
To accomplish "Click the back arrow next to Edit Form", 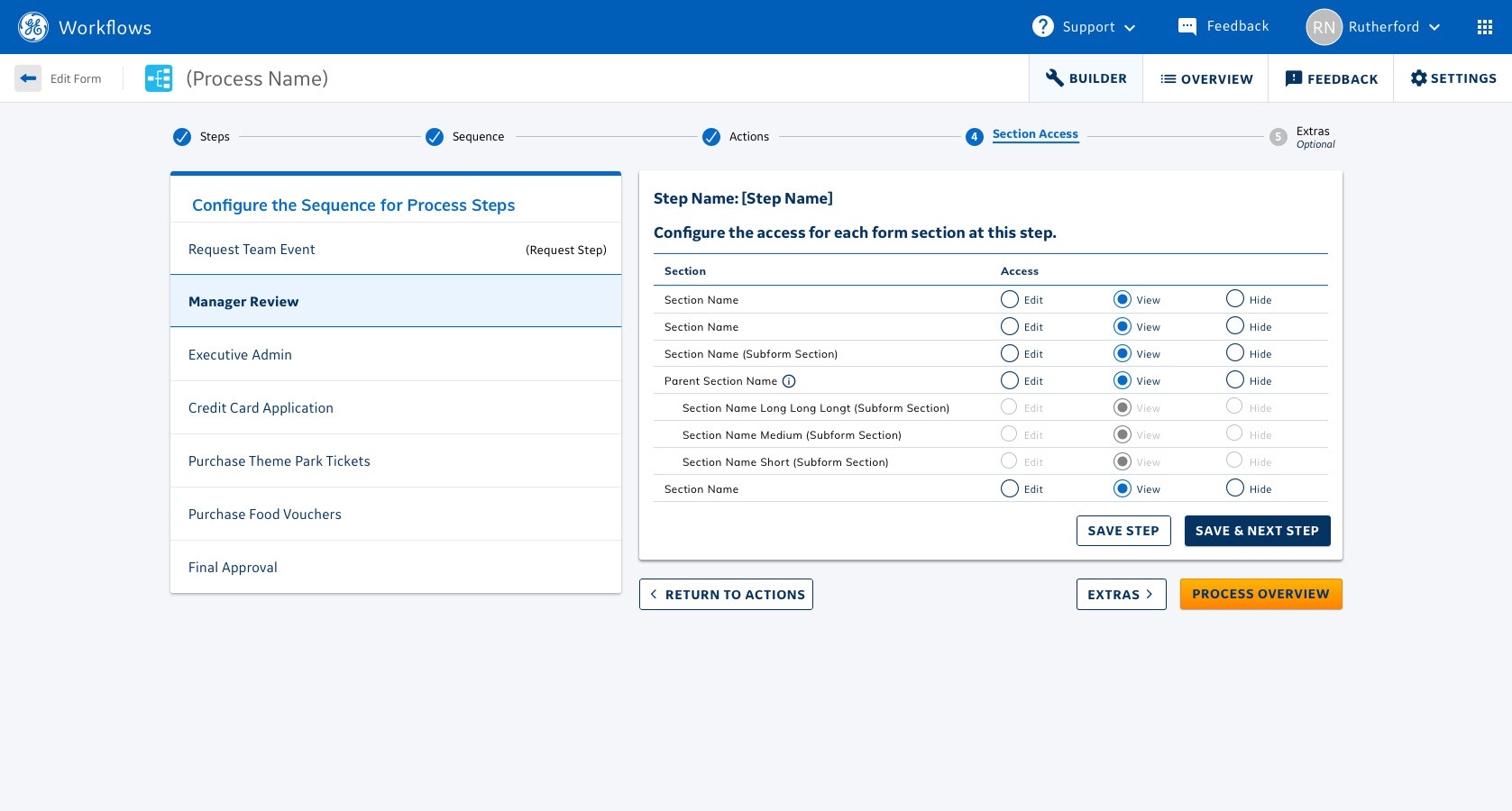I will [x=28, y=78].
